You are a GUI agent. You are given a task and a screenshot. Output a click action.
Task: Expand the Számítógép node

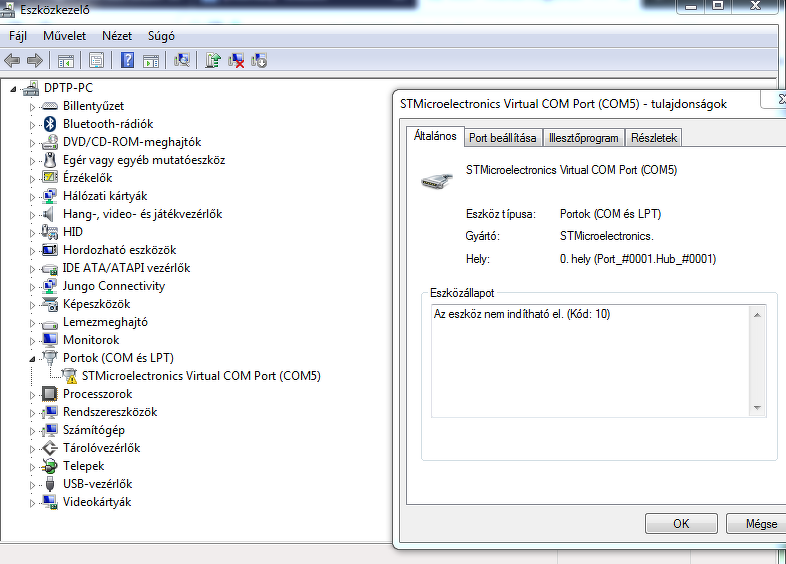(32, 431)
